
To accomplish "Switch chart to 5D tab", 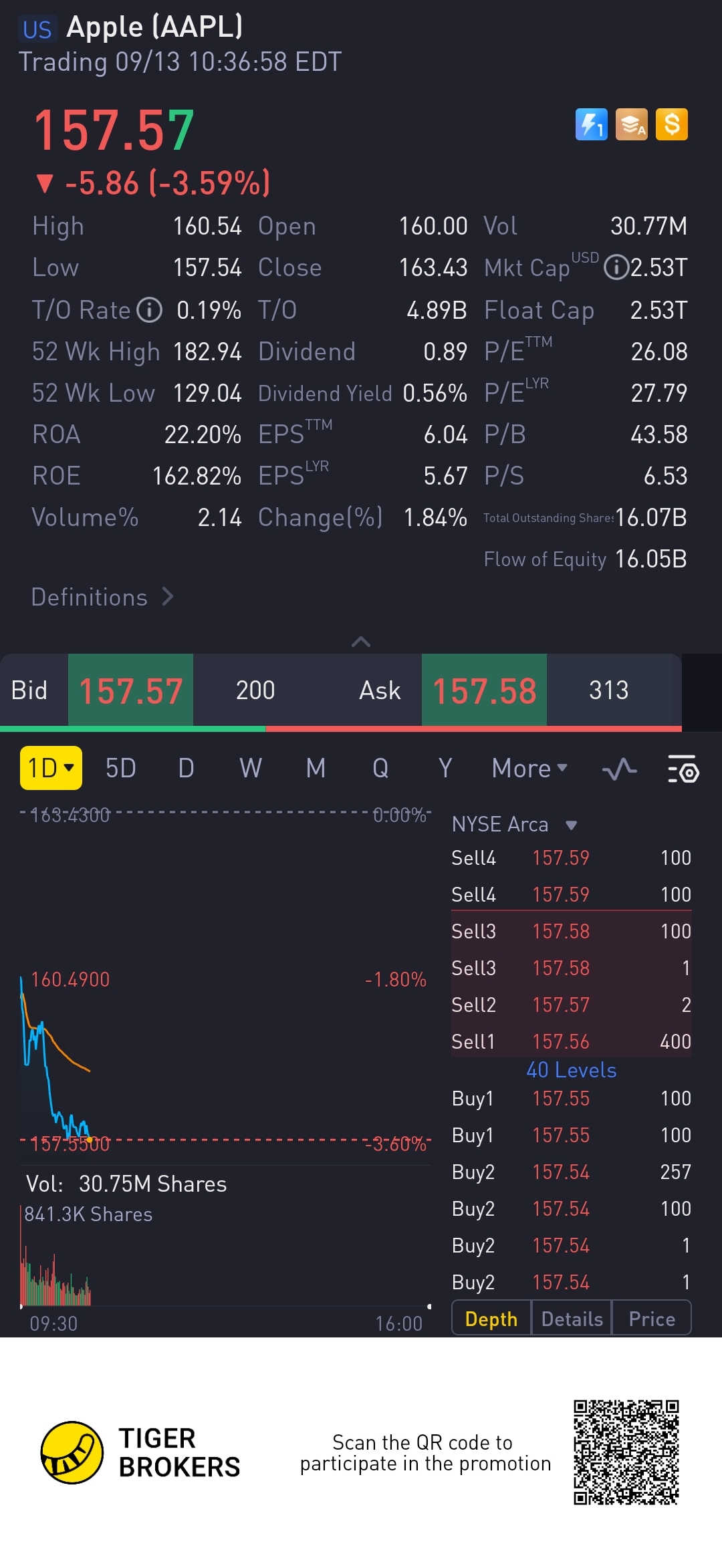I will tap(120, 769).
